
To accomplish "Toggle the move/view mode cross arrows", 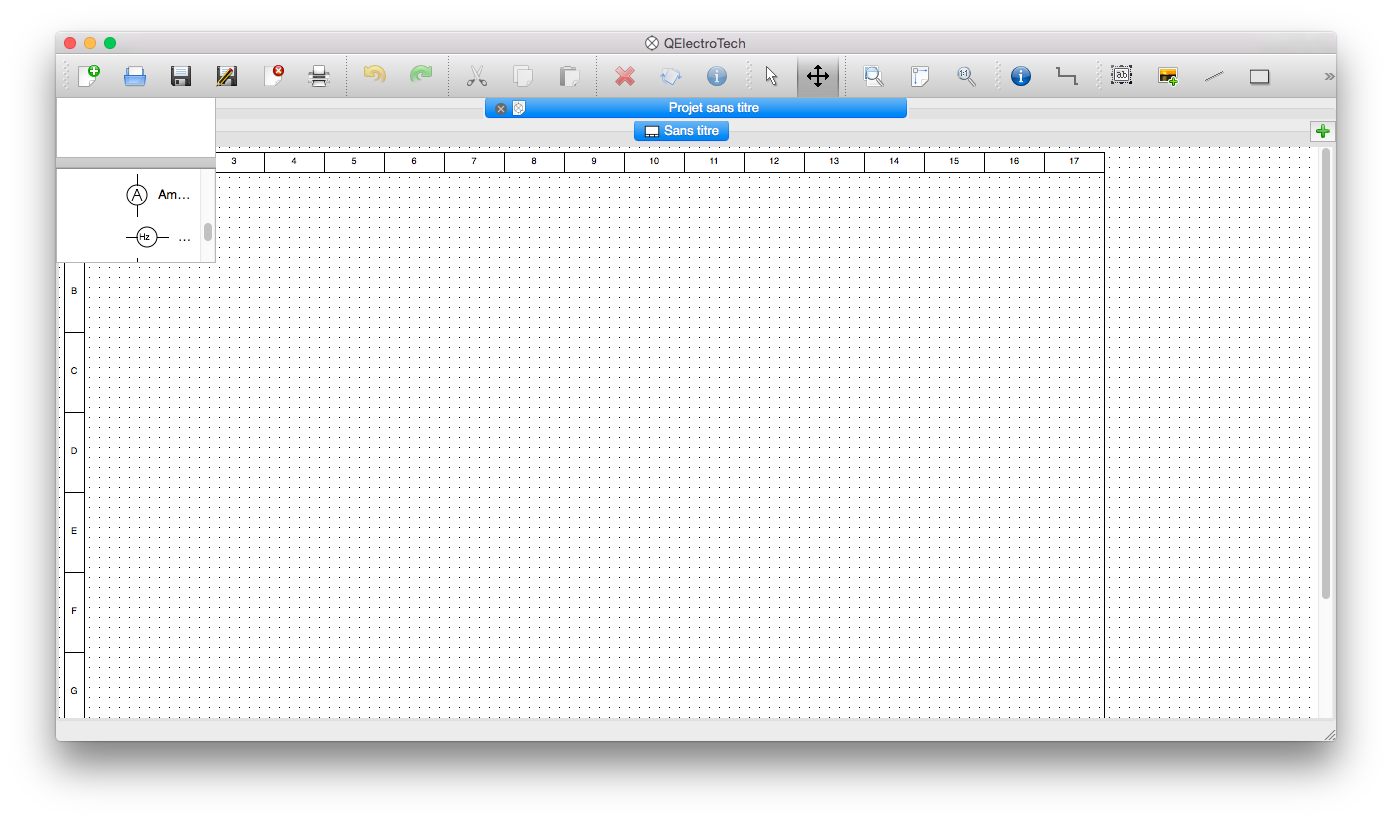I will pos(817,76).
